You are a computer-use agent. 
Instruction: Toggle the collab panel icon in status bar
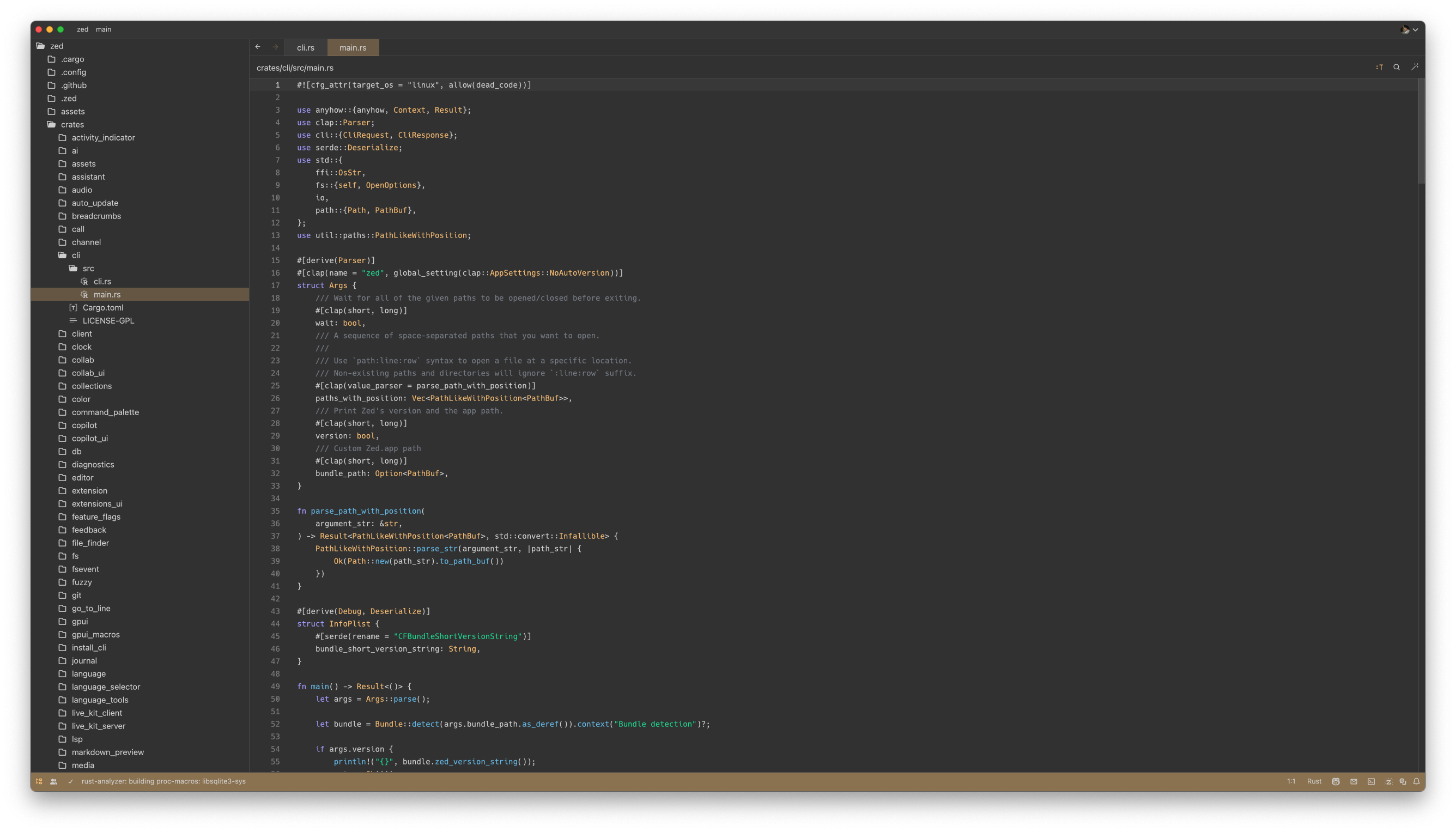(x=54, y=781)
